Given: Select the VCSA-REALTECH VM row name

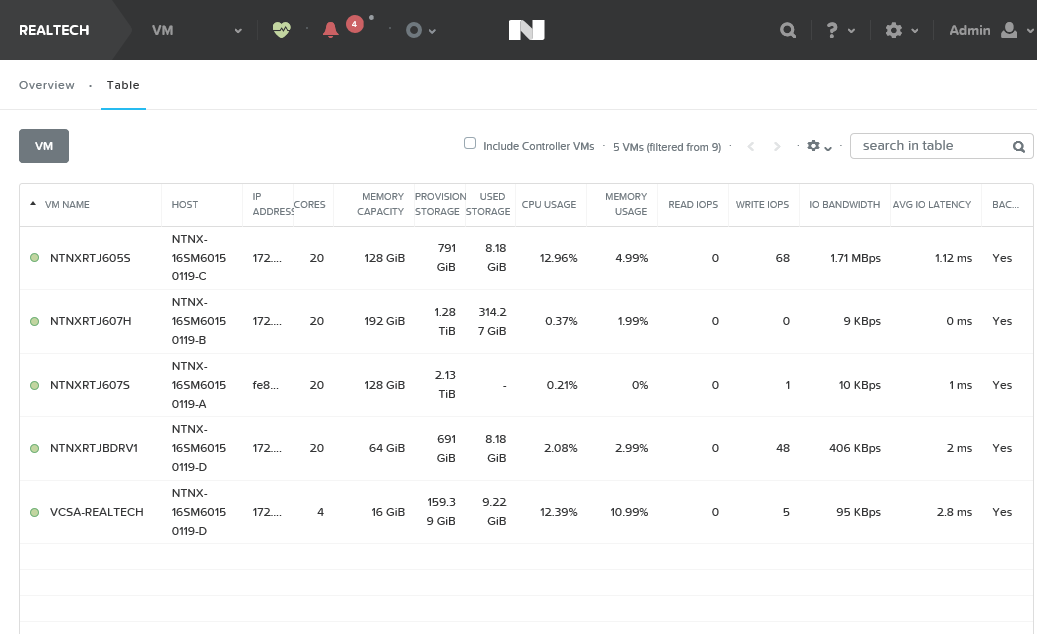Looking at the screenshot, I should click(97, 512).
